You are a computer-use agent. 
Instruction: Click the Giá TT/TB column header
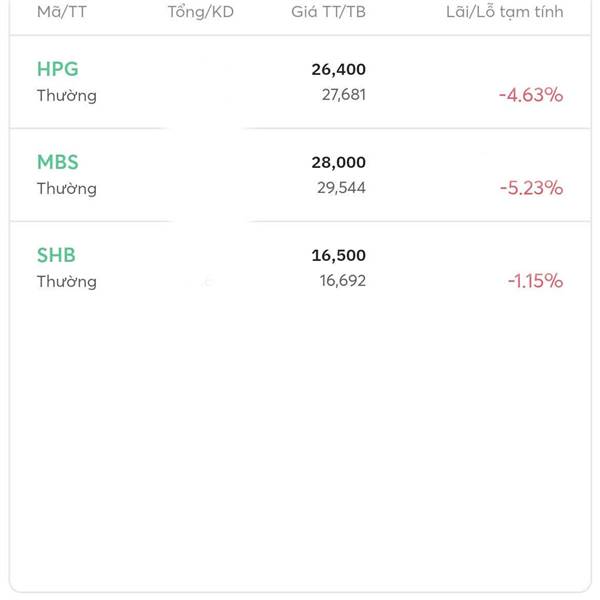tap(328, 12)
